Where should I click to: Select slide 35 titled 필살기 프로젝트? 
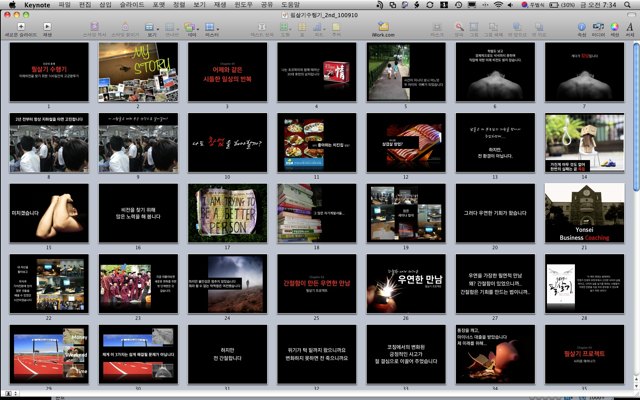[x=584, y=354]
